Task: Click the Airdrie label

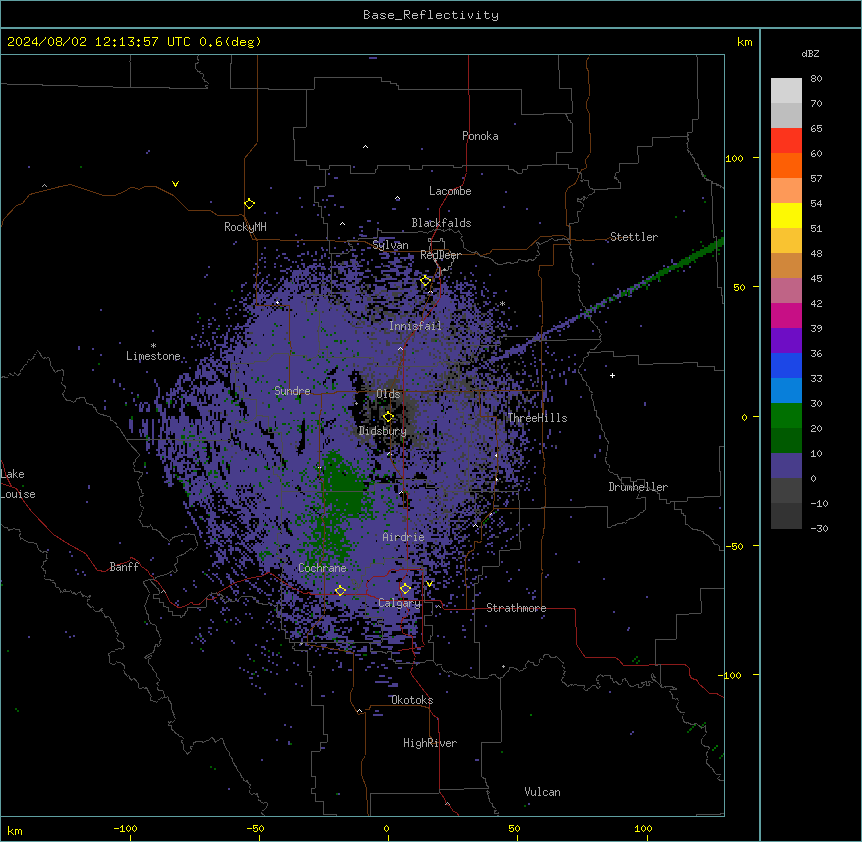Action: (403, 537)
